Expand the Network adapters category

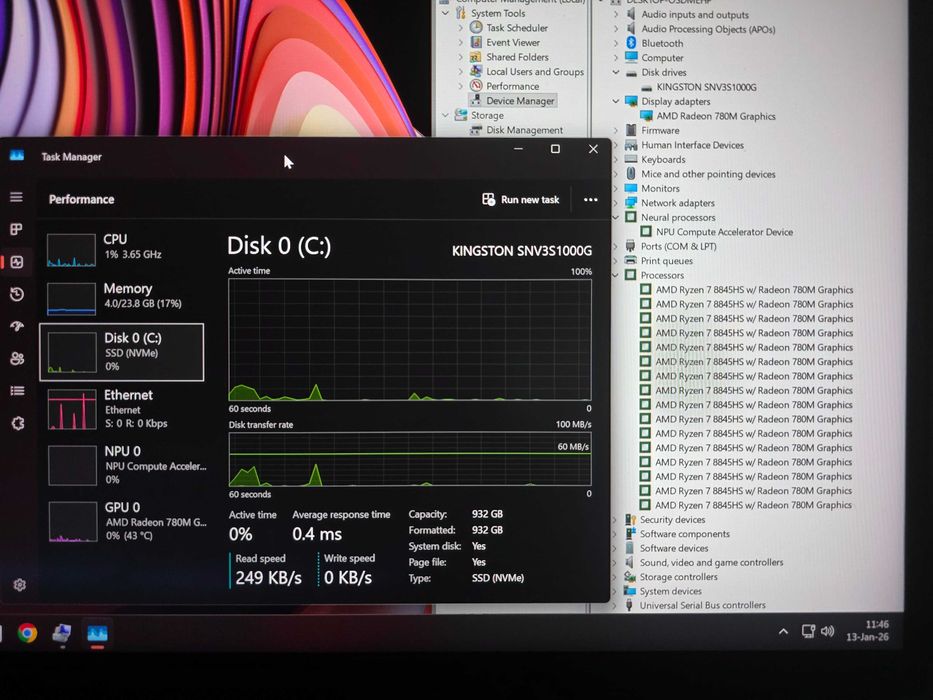pos(616,203)
